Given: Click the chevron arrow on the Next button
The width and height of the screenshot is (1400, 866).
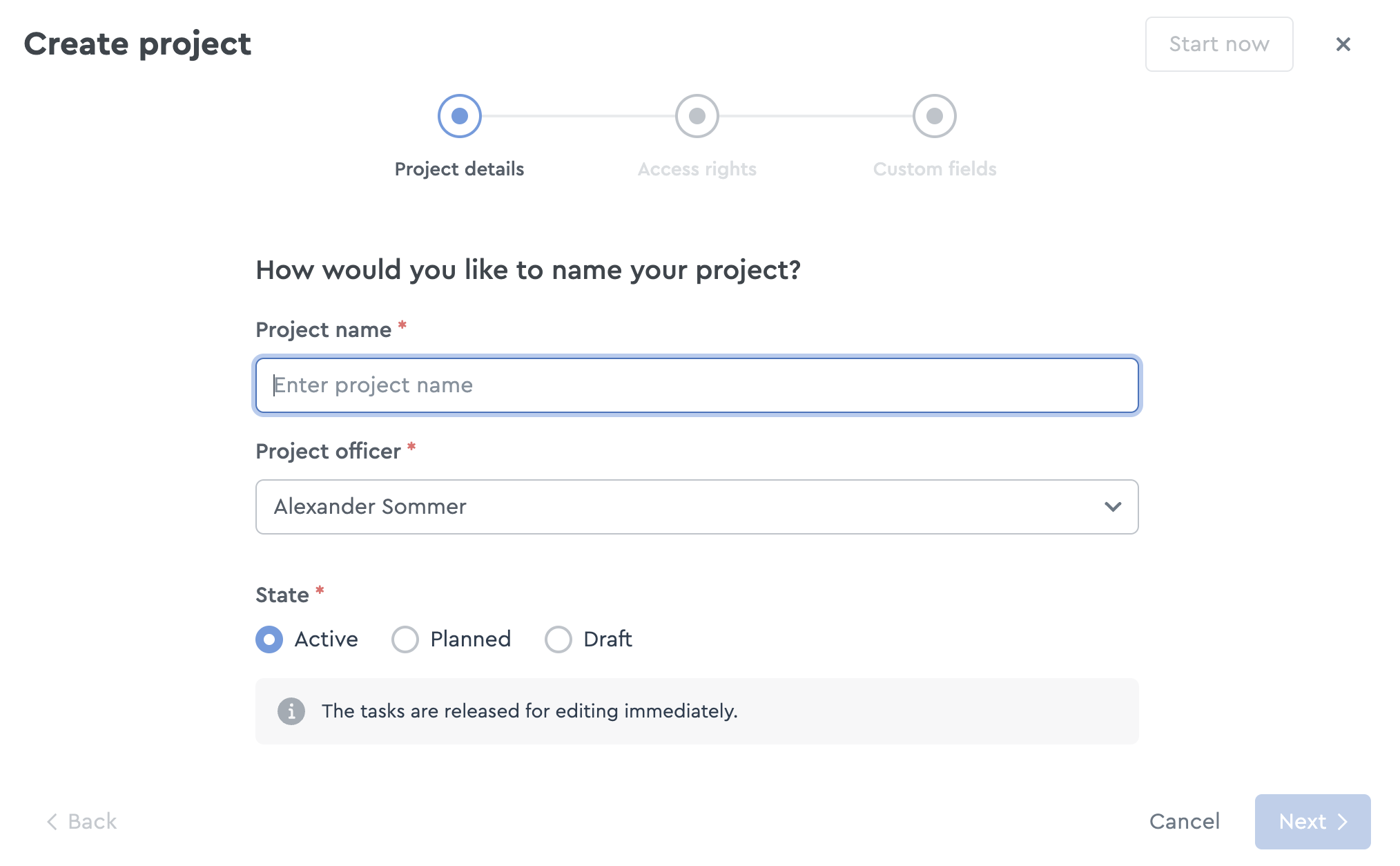Looking at the screenshot, I should (x=1342, y=822).
